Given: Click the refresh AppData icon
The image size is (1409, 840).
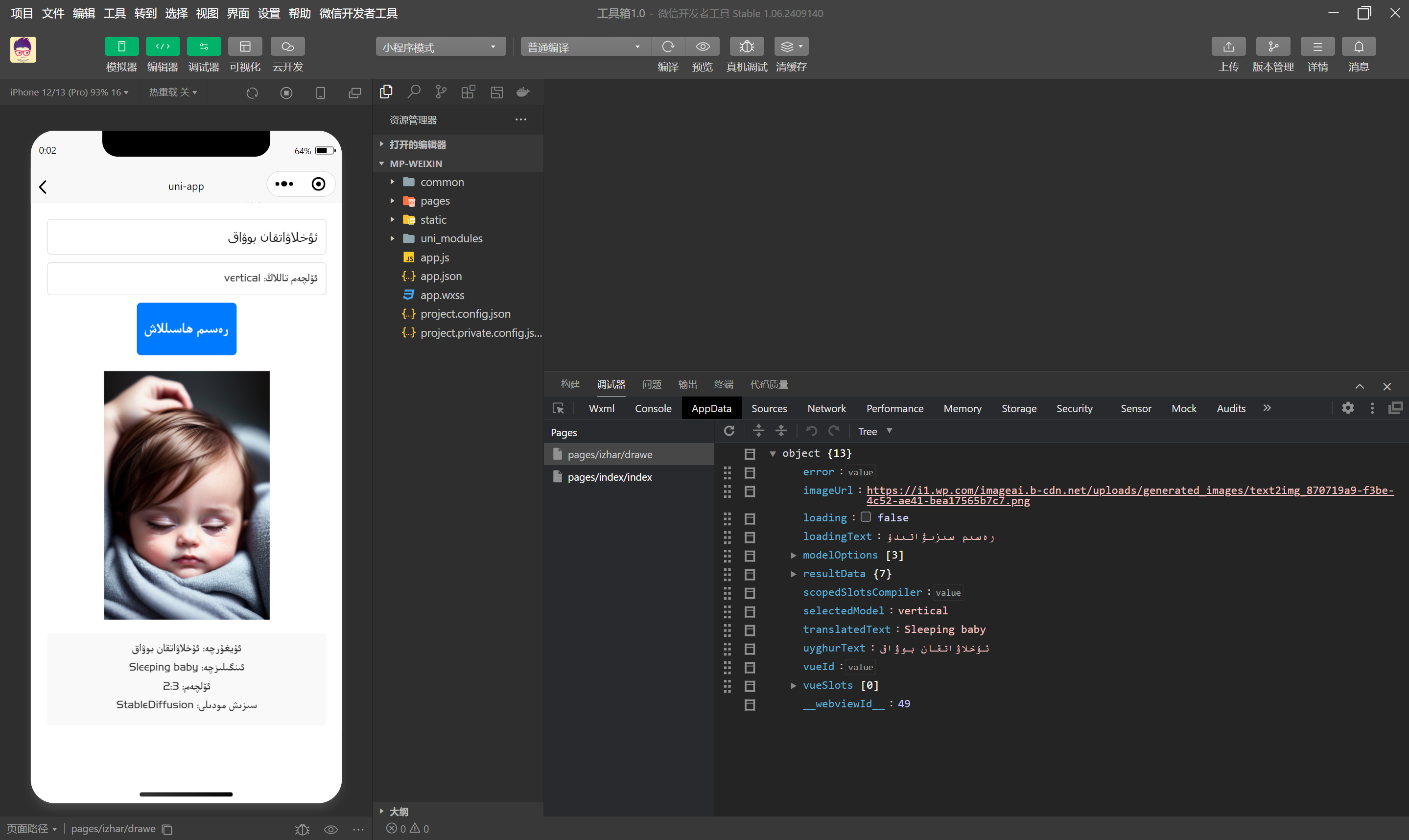Looking at the screenshot, I should tap(729, 431).
